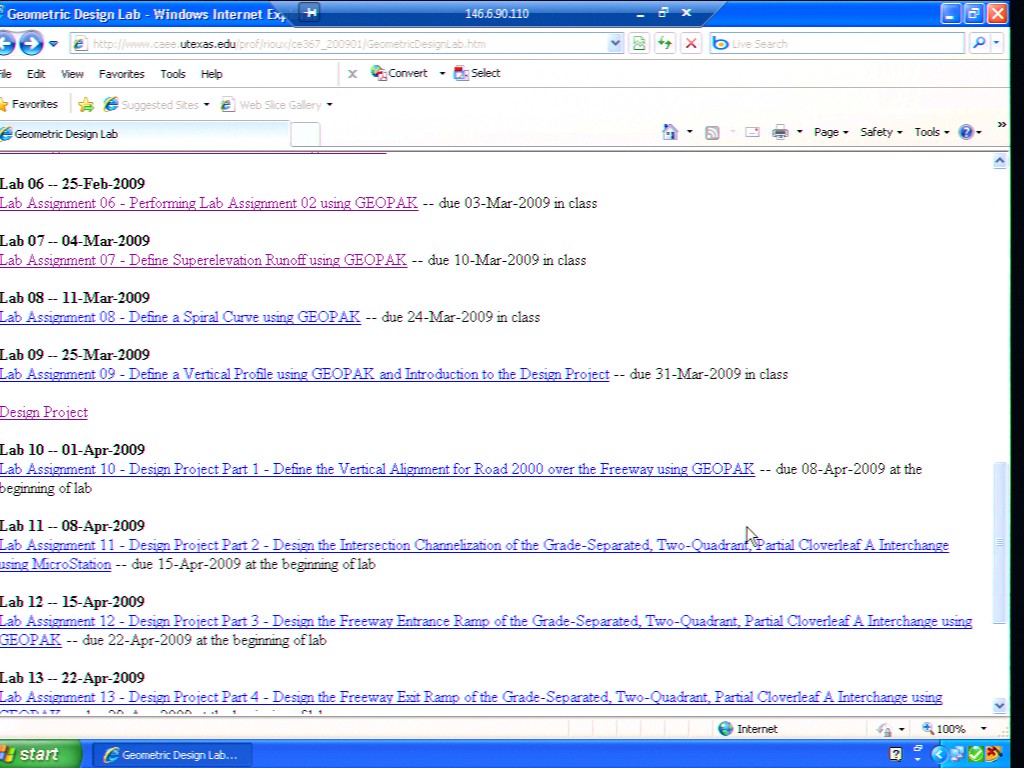Open a new blank tab
The height and width of the screenshot is (768, 1024).
click(x=305, y=135)
